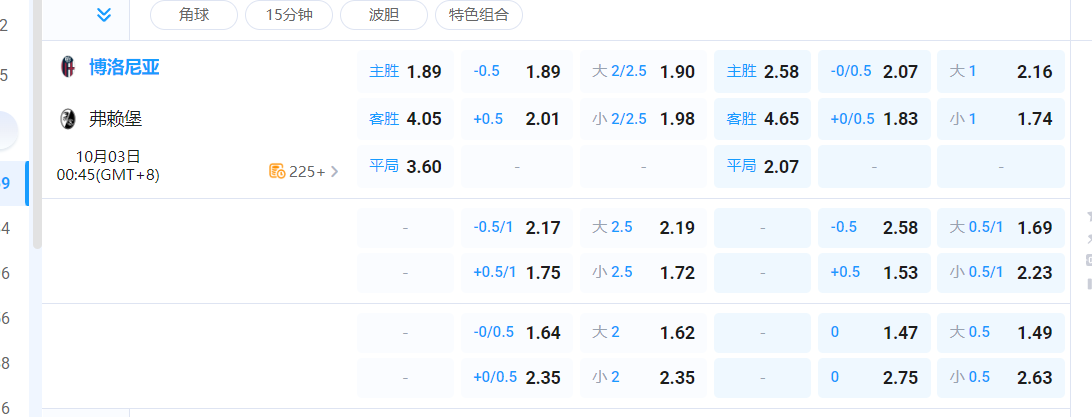
Task: Select the half-time 主胜 2.58 odds
Action: point(762,72)
